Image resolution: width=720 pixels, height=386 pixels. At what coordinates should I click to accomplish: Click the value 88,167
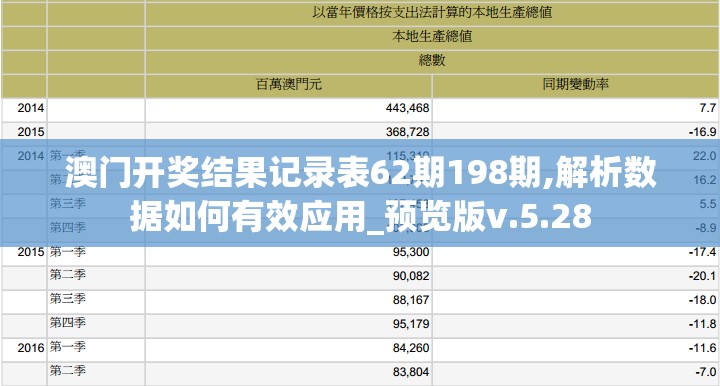tap(411, 300)
